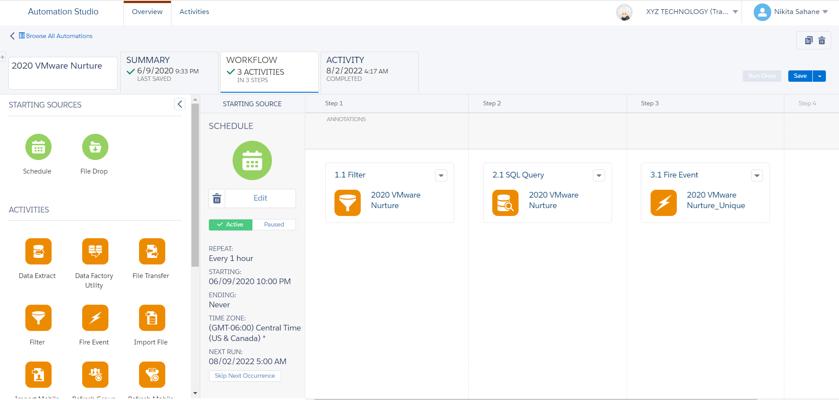Pick the Fire Event activity icon in palette
The height and width of the screenshot is (400, 839).
[x=95, y=318]
